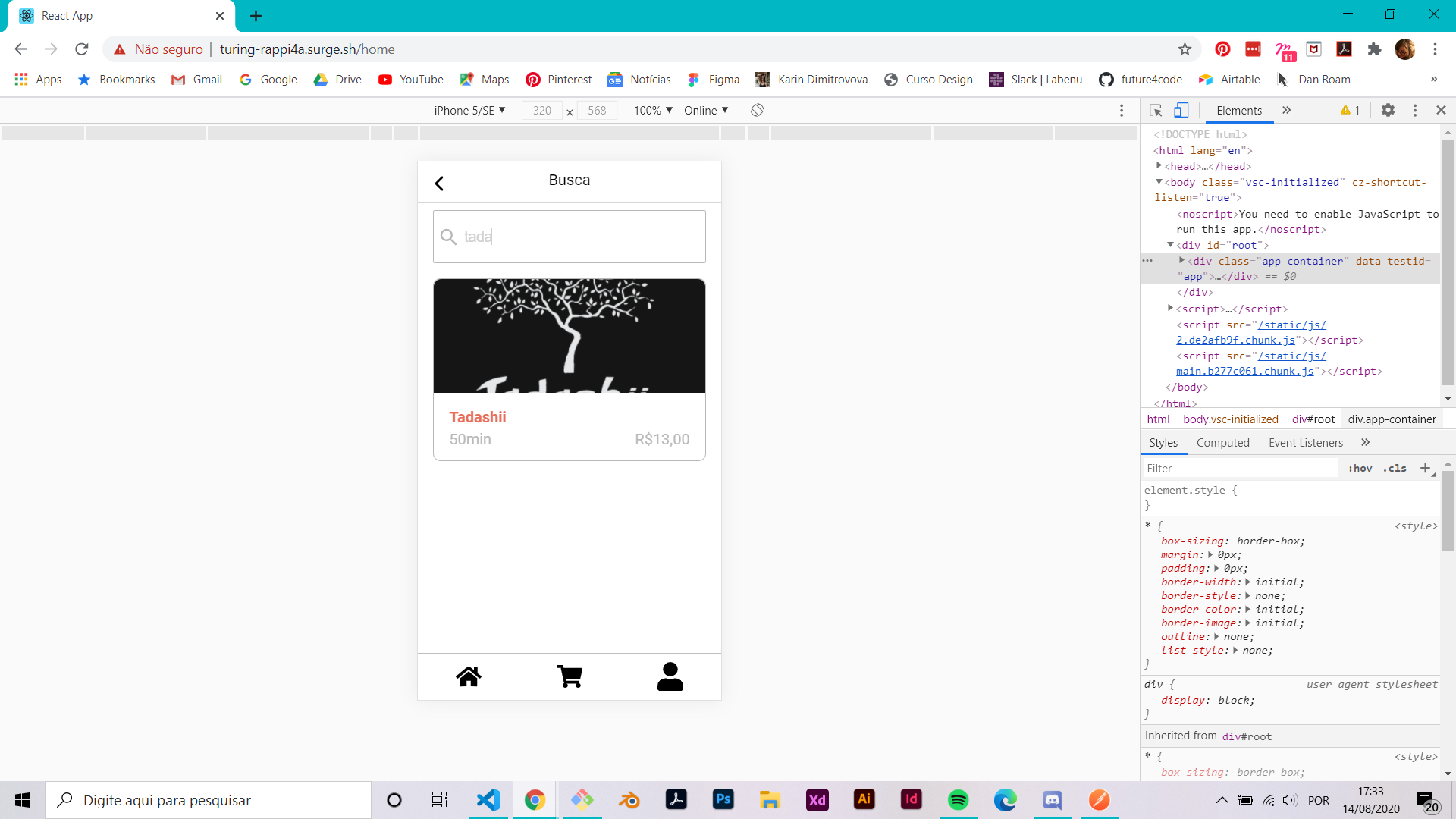Expand the head element node
This screenshot has height=819, width=1456.
click(1159, 166)
